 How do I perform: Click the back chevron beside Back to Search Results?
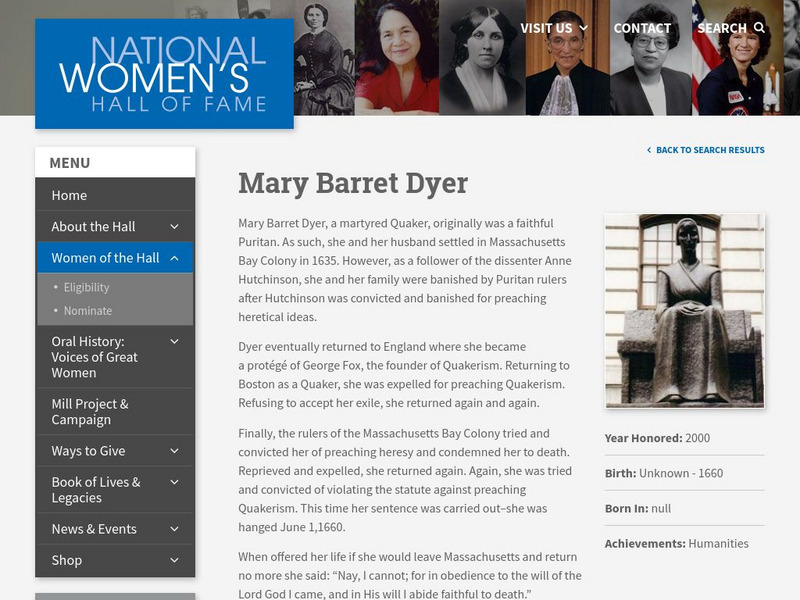coord(649,150)
